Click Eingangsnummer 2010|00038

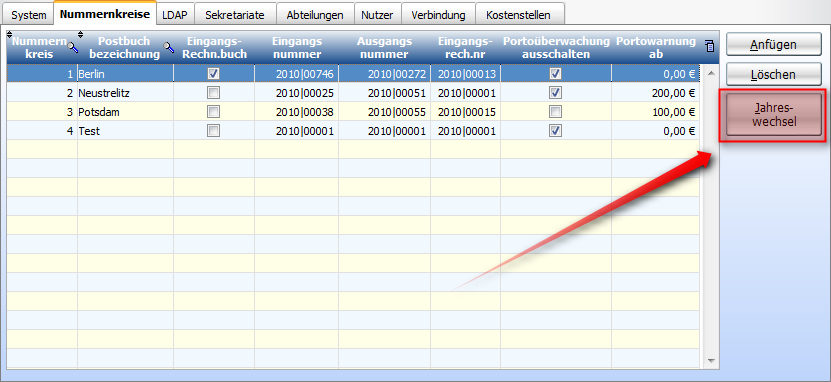[x=297, y=112]
